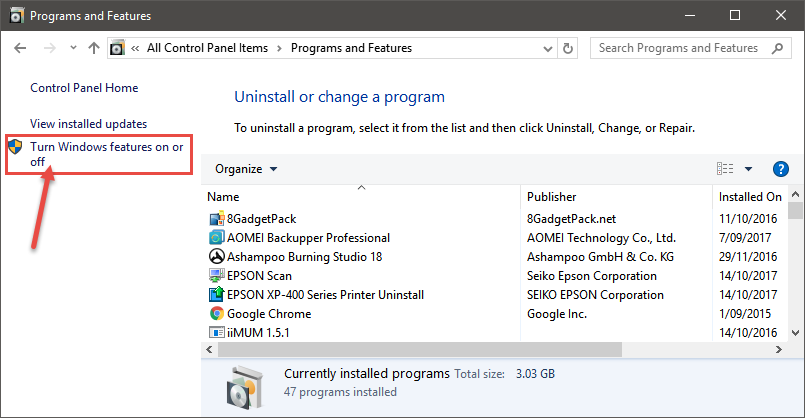Expand the address bar history dropdown
Viewport: 805px width, 418px height.
point(548,49)
